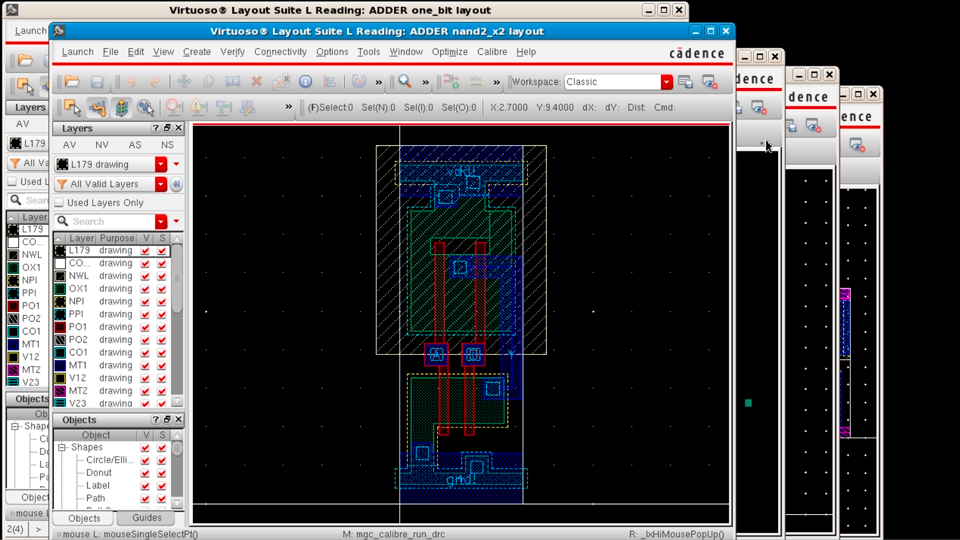Float the Objects panel via its undock button
Screen dimensions: 960x540
click(167, 419)
